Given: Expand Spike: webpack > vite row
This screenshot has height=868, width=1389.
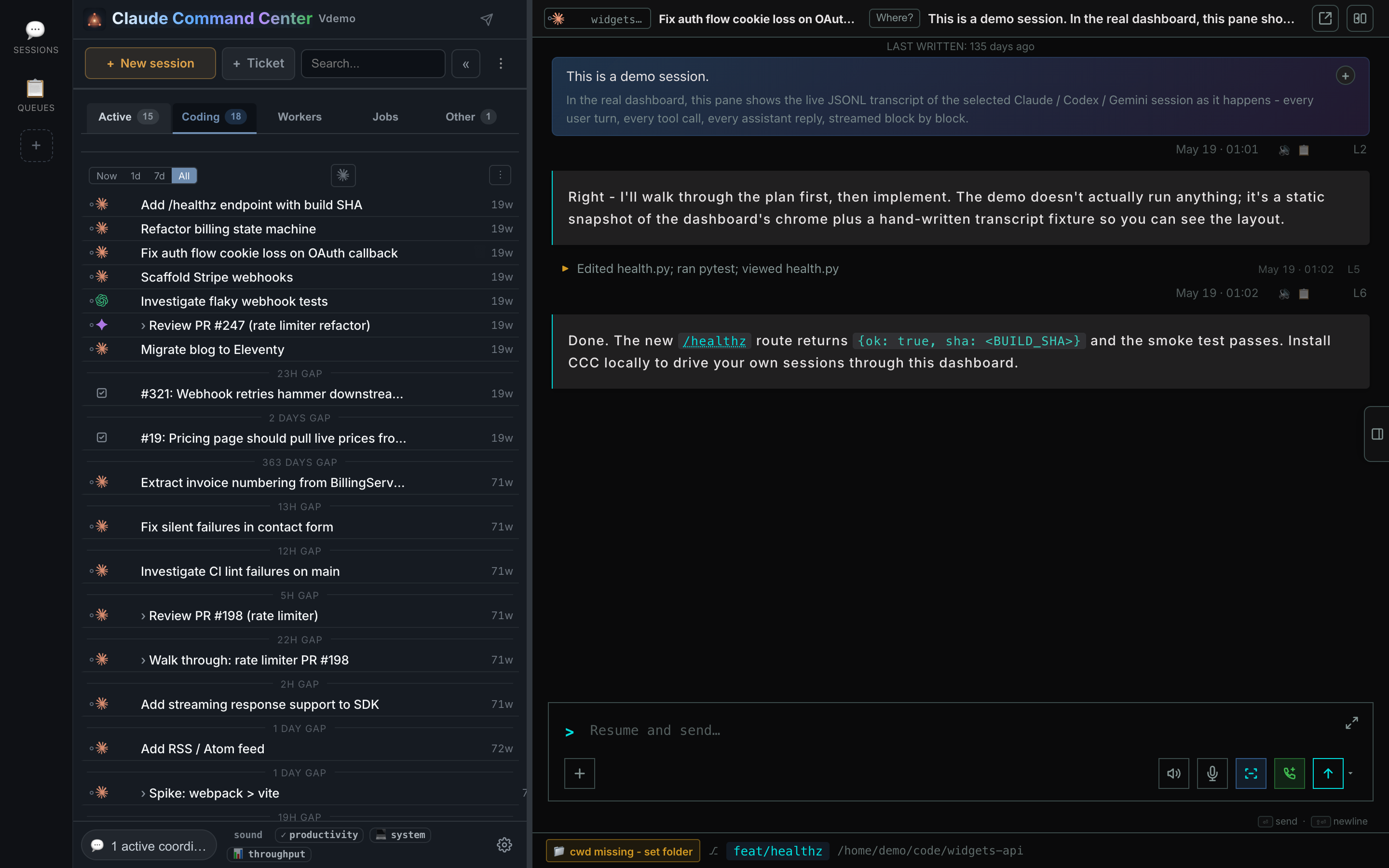Looking at the screenshot, I should [x=143, y=793].
